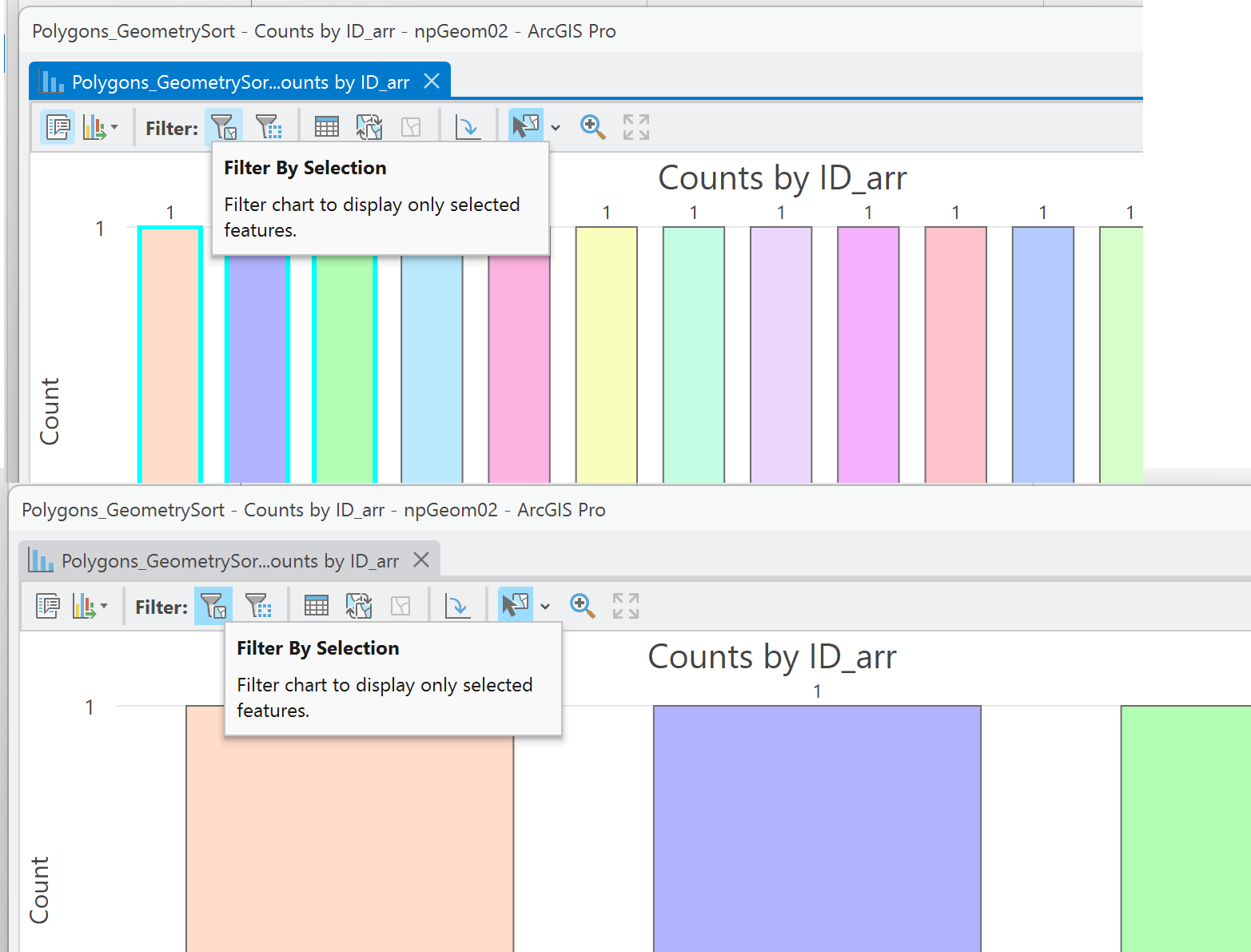1251x952 pixels.
Task: Open the attribute table from upper chart toolbar
Action: [327, 126]
